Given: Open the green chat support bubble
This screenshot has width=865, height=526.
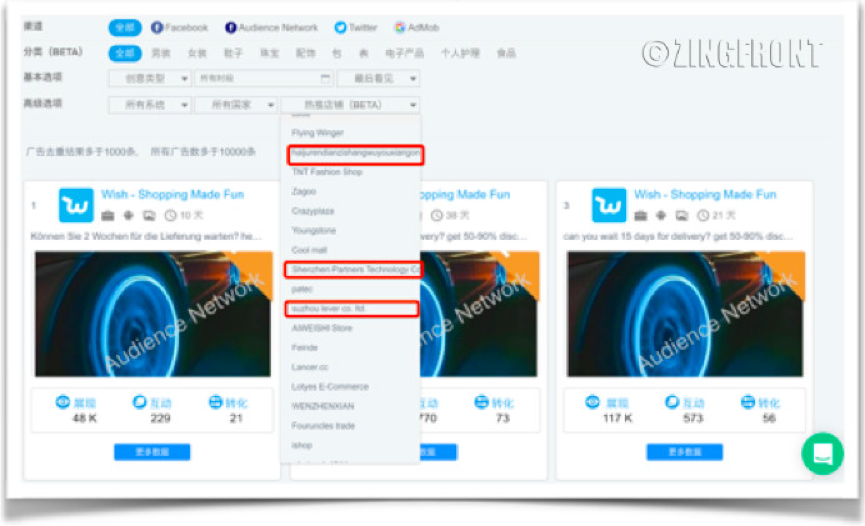Looking at the screenshot, I should pyautogui.click(x=822, y=453).
